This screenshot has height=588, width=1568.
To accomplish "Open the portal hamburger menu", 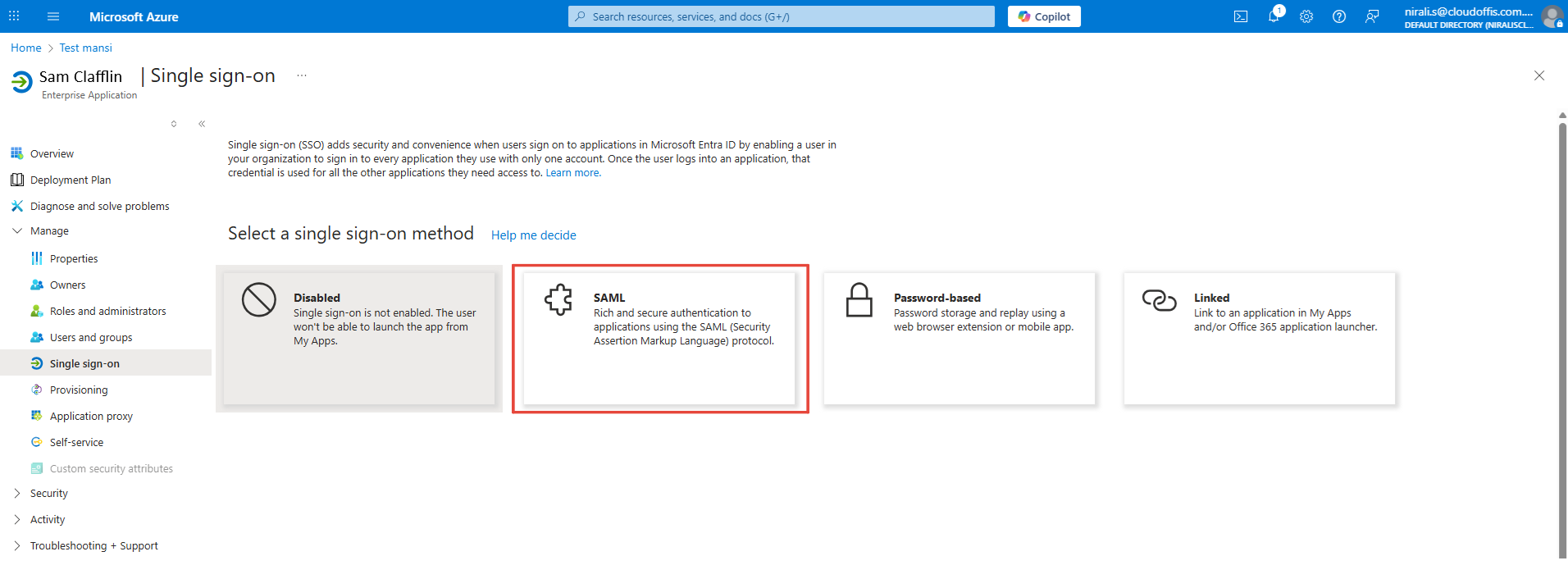I will 53,16.
